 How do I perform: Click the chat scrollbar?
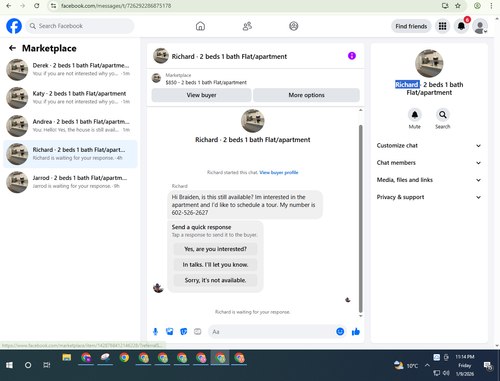(360, 218)
